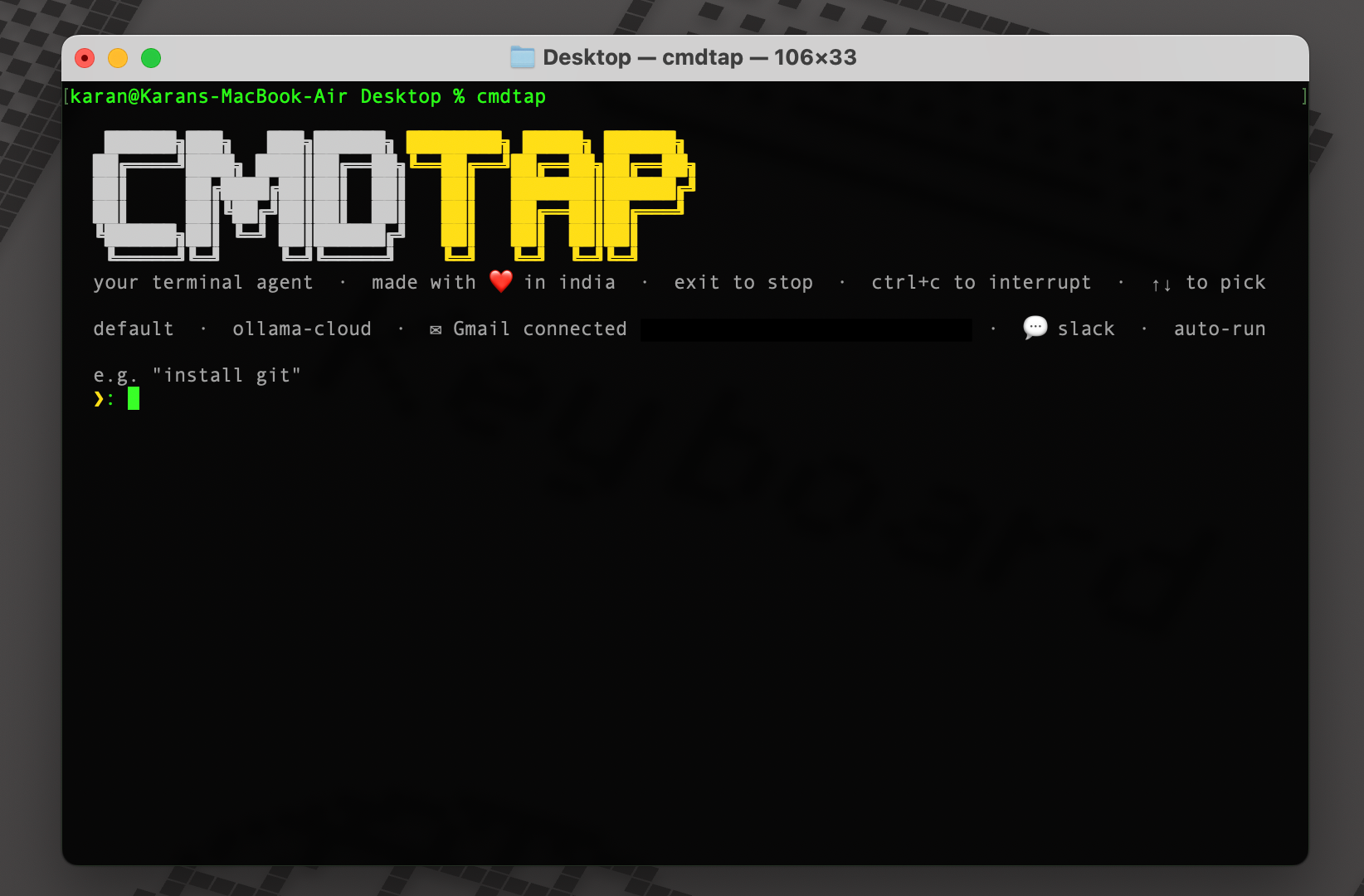Expand the up-down arrows pick selector

point(1161,283)
